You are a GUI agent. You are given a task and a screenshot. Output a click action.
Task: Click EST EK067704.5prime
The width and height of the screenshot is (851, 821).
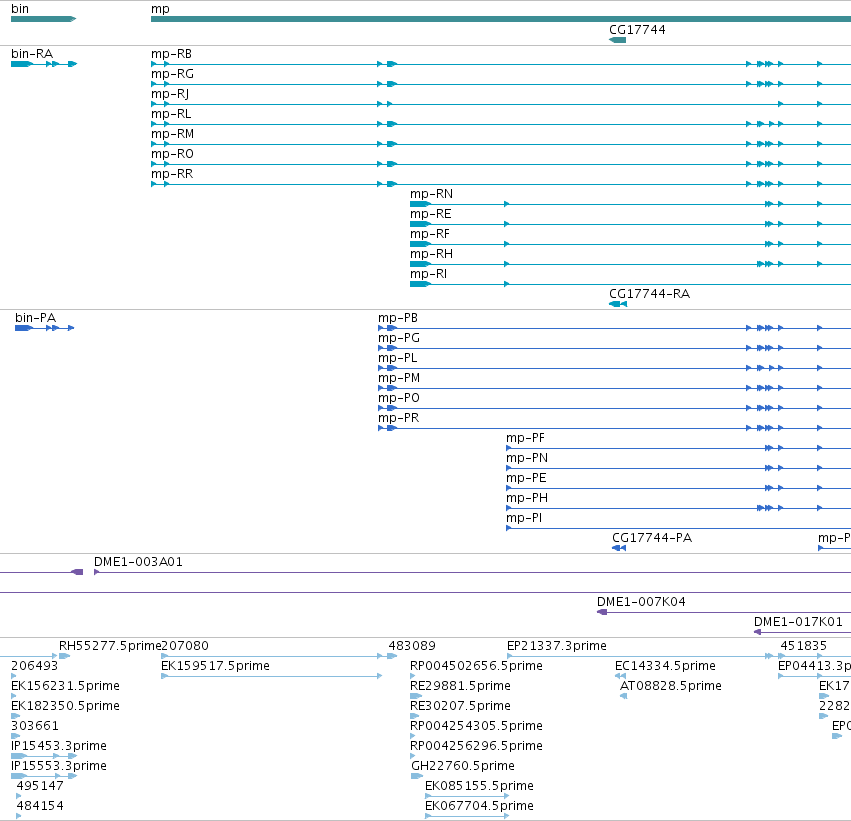[x=479, y=807]
